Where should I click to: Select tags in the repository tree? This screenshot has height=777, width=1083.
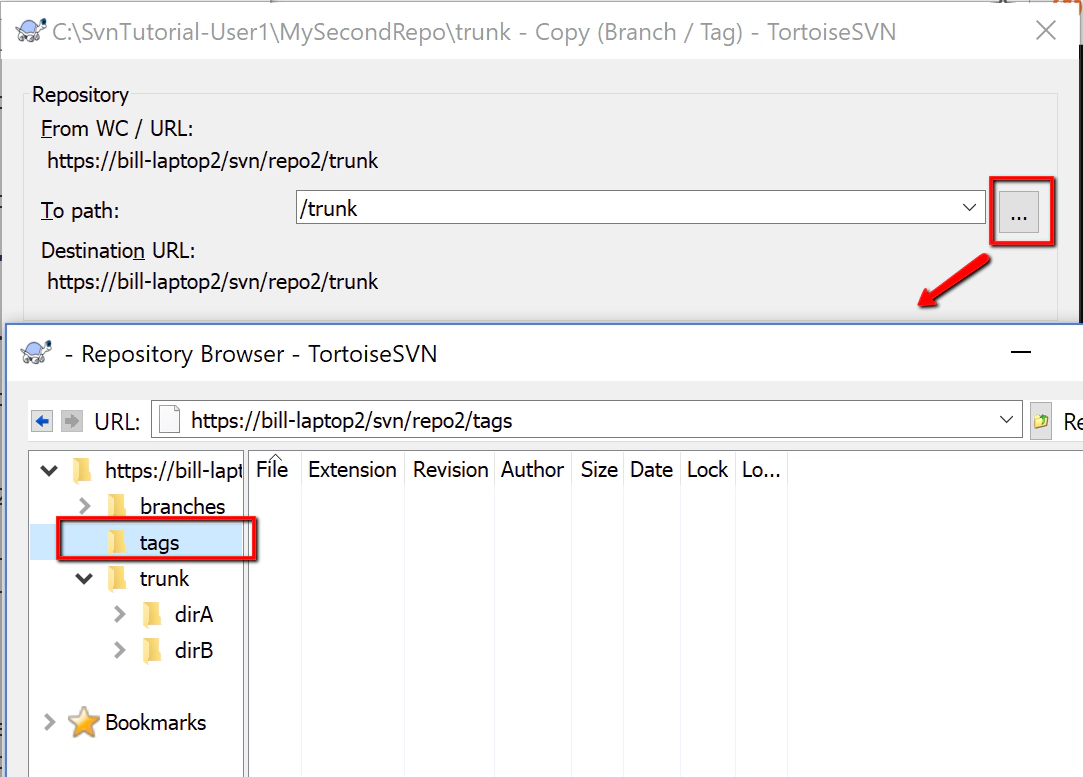coord(158,542)
